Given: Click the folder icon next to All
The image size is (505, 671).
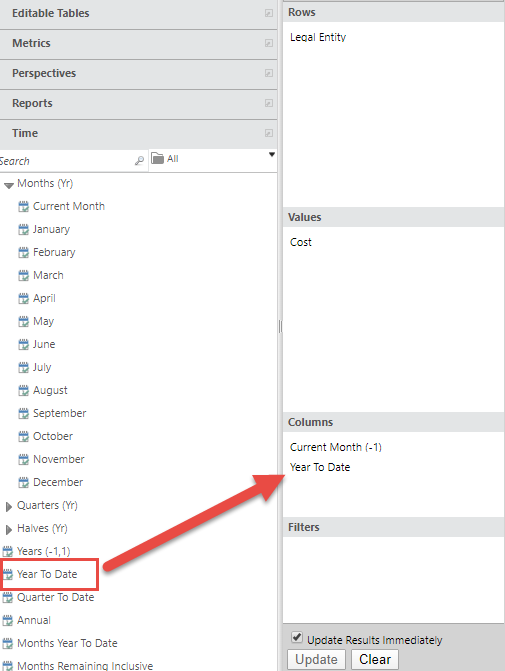Looking at the screenshot, I should 158,158.
